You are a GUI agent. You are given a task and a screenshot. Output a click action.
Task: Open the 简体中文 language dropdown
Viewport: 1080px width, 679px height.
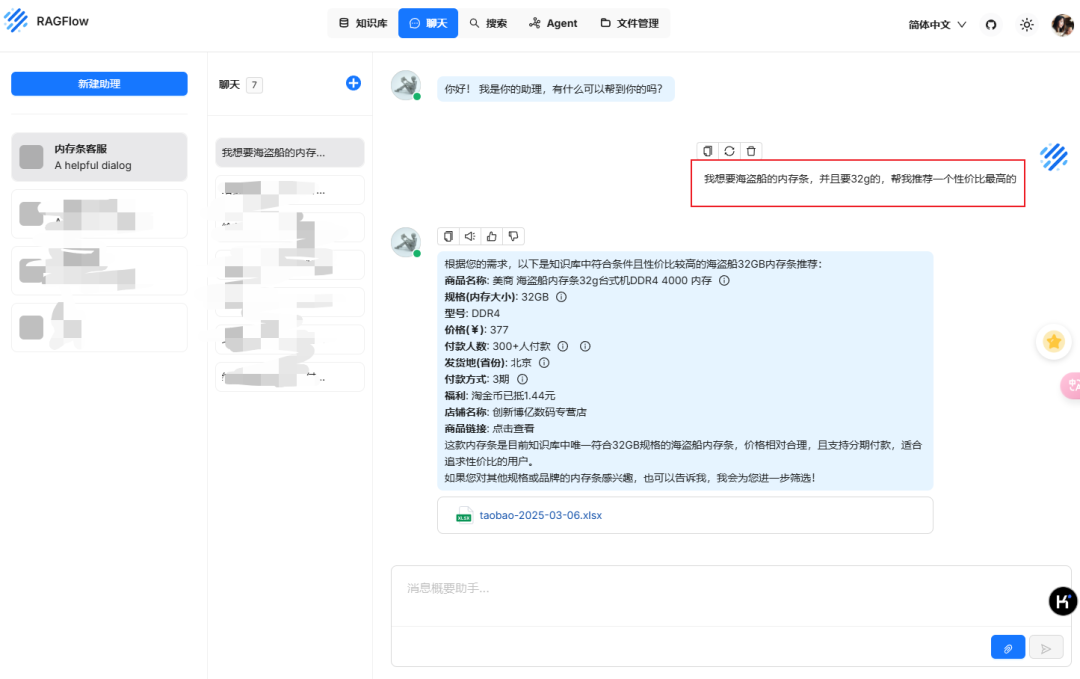point(935,24)
